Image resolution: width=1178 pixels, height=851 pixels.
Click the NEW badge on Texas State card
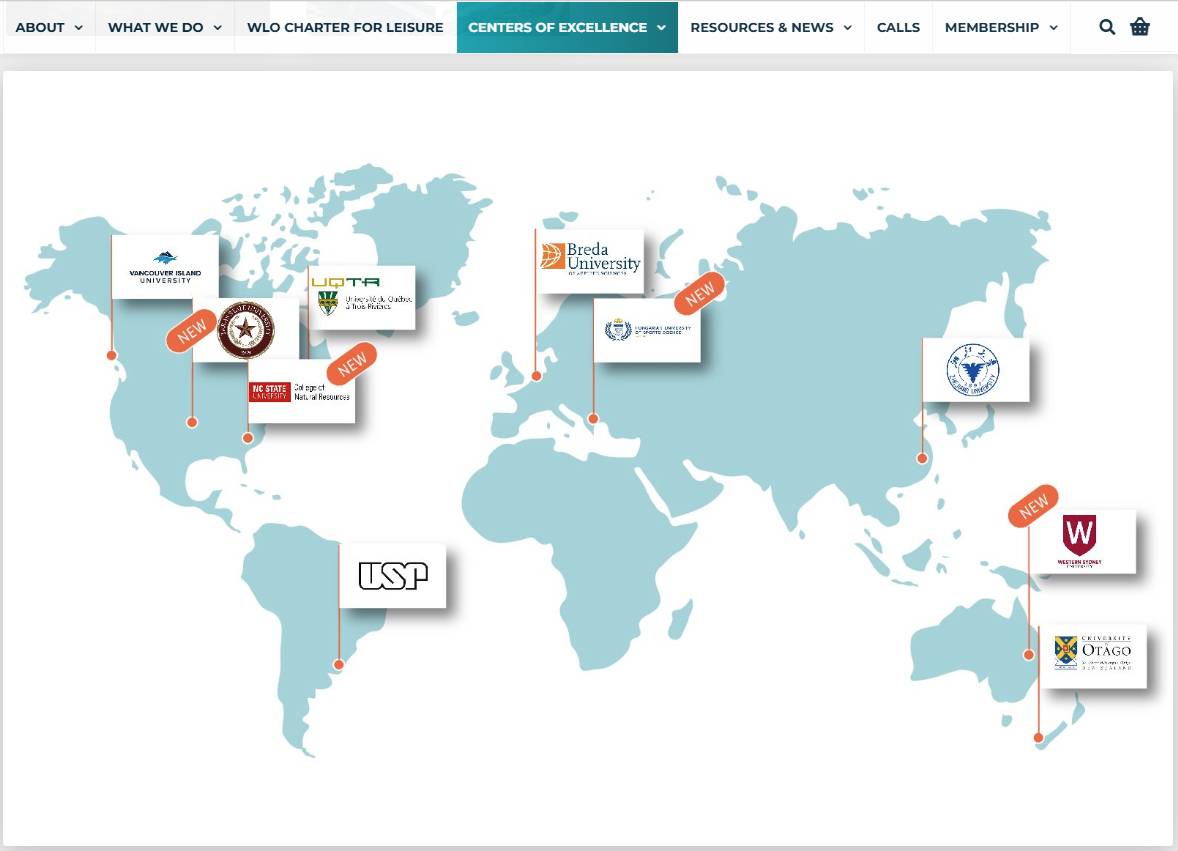coord(192,330)
